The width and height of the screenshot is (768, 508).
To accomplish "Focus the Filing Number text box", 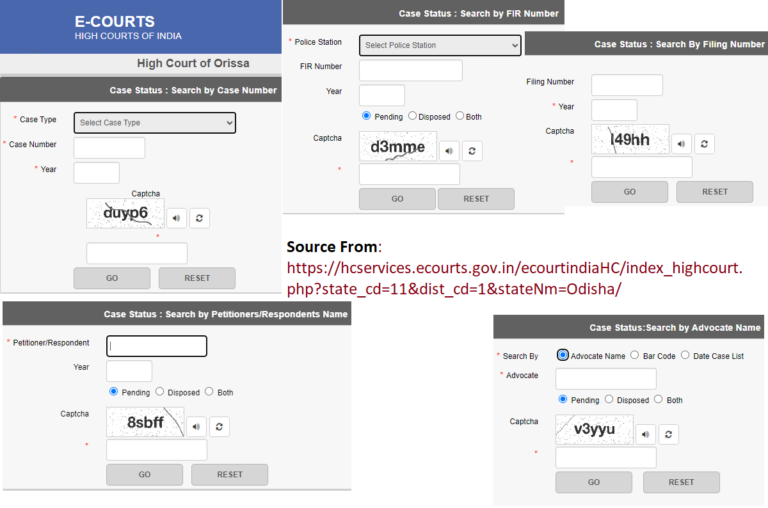I will (x=627, y=85).
